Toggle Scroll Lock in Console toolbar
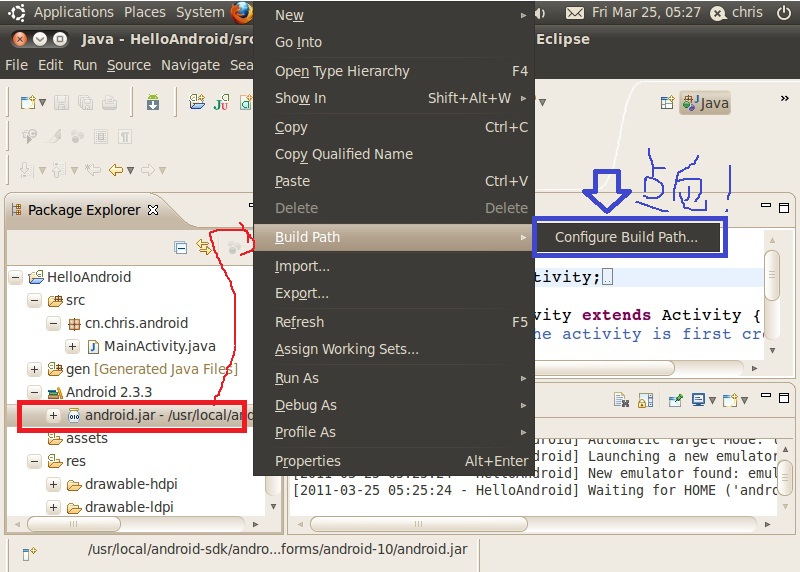 click(645, 401)
